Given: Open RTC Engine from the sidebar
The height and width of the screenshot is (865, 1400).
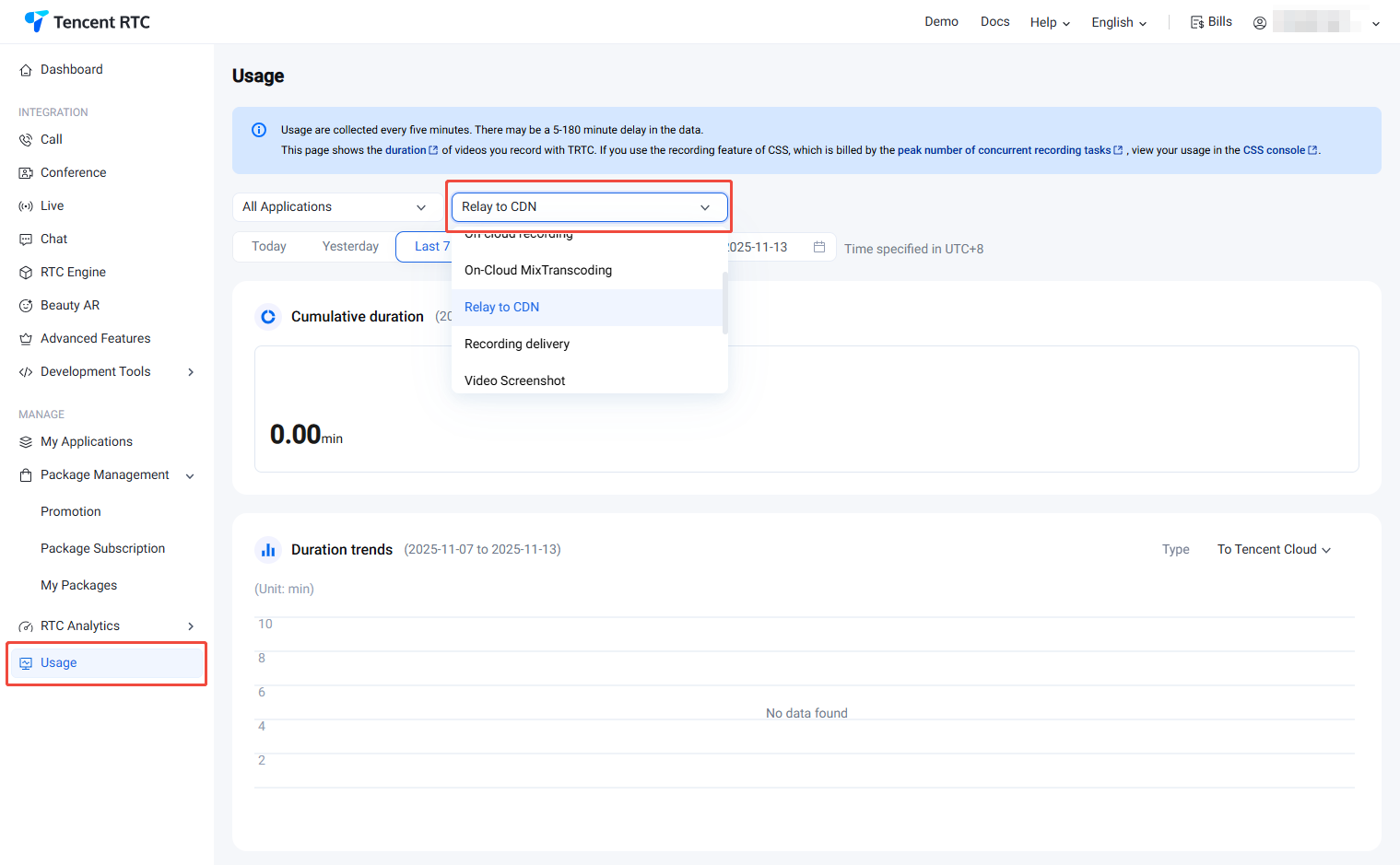Looking at the screenshot, I should [x=73, y=272].
